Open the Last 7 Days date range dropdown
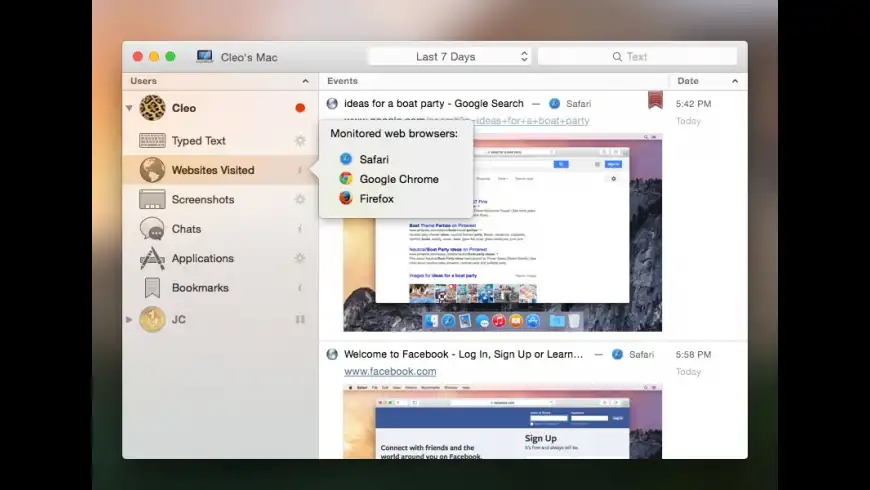This screenshot has width=870, height=490. tap(450, 57)
